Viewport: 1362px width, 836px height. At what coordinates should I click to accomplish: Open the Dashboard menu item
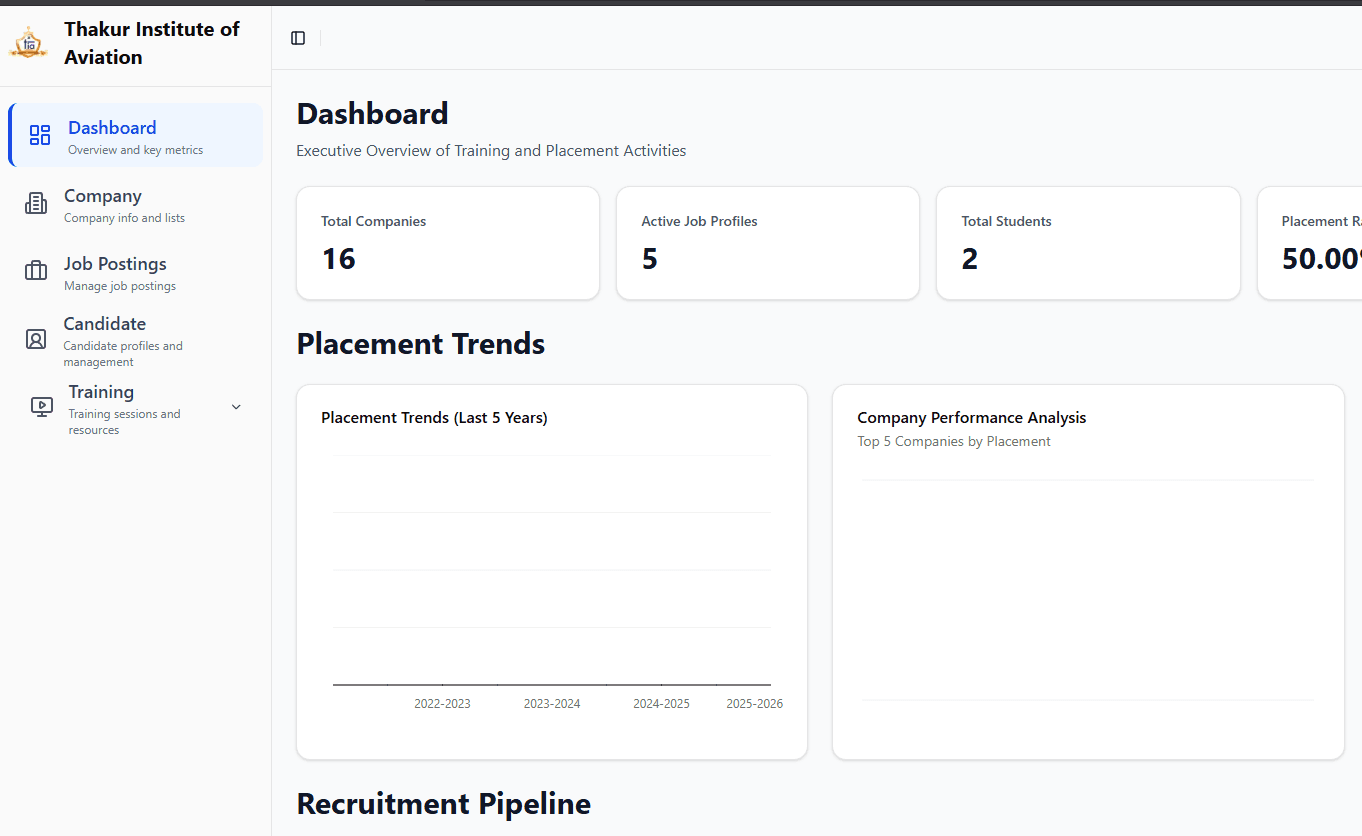136,135
